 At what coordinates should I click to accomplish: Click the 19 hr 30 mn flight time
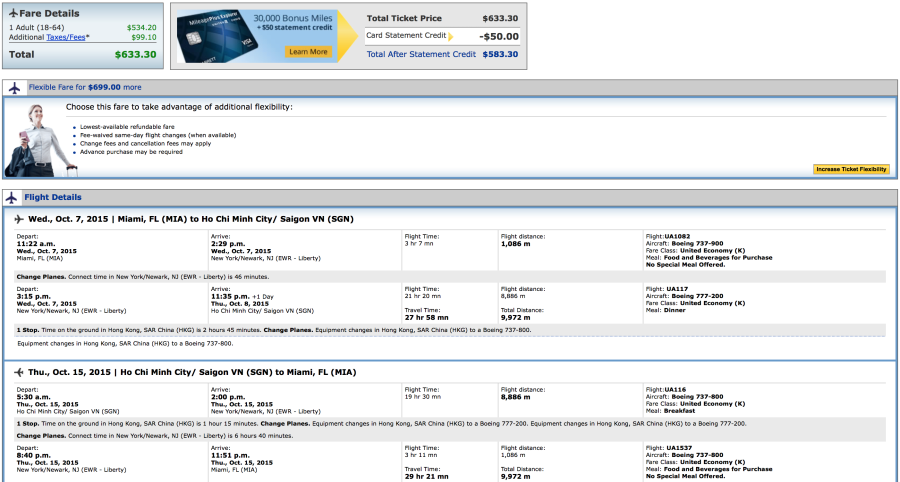click(423, 397)
